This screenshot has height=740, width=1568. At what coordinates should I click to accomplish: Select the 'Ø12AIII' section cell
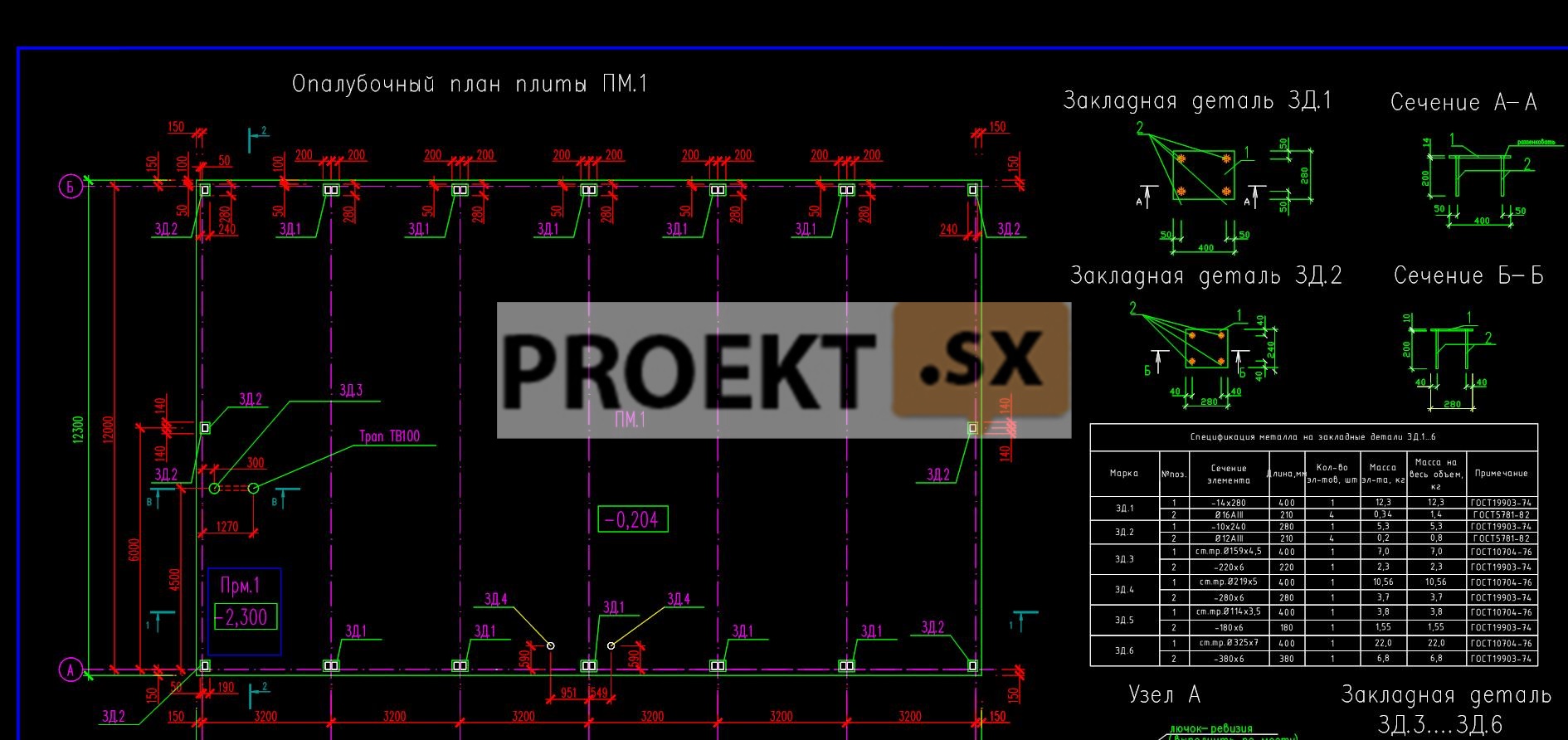click(x=1229, y=538)
